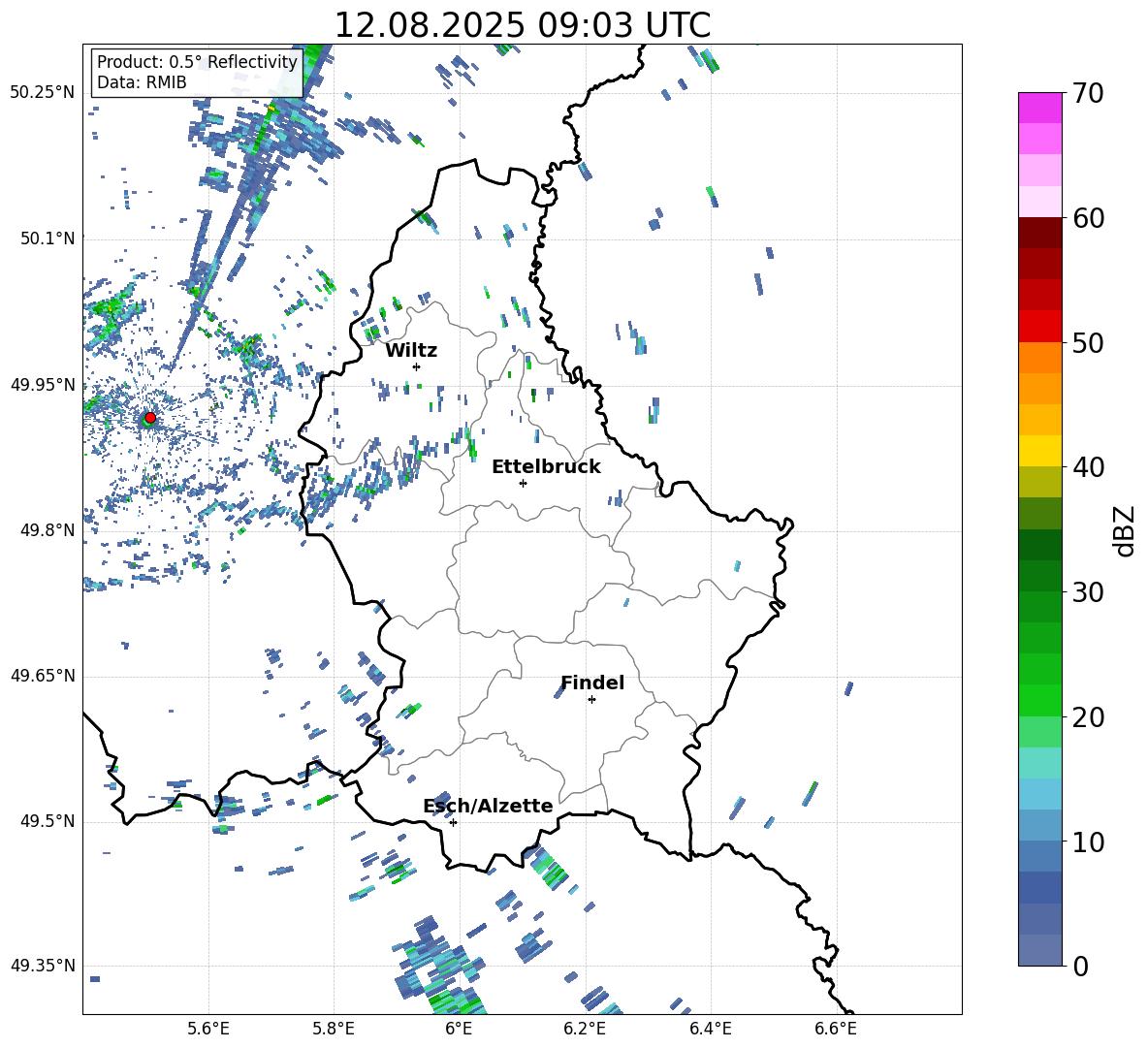Image resolution: width=1148 pixels, height=1048 pixels.
Task: Click the 20 colorbar tick label
Action: pos(1089,716)
